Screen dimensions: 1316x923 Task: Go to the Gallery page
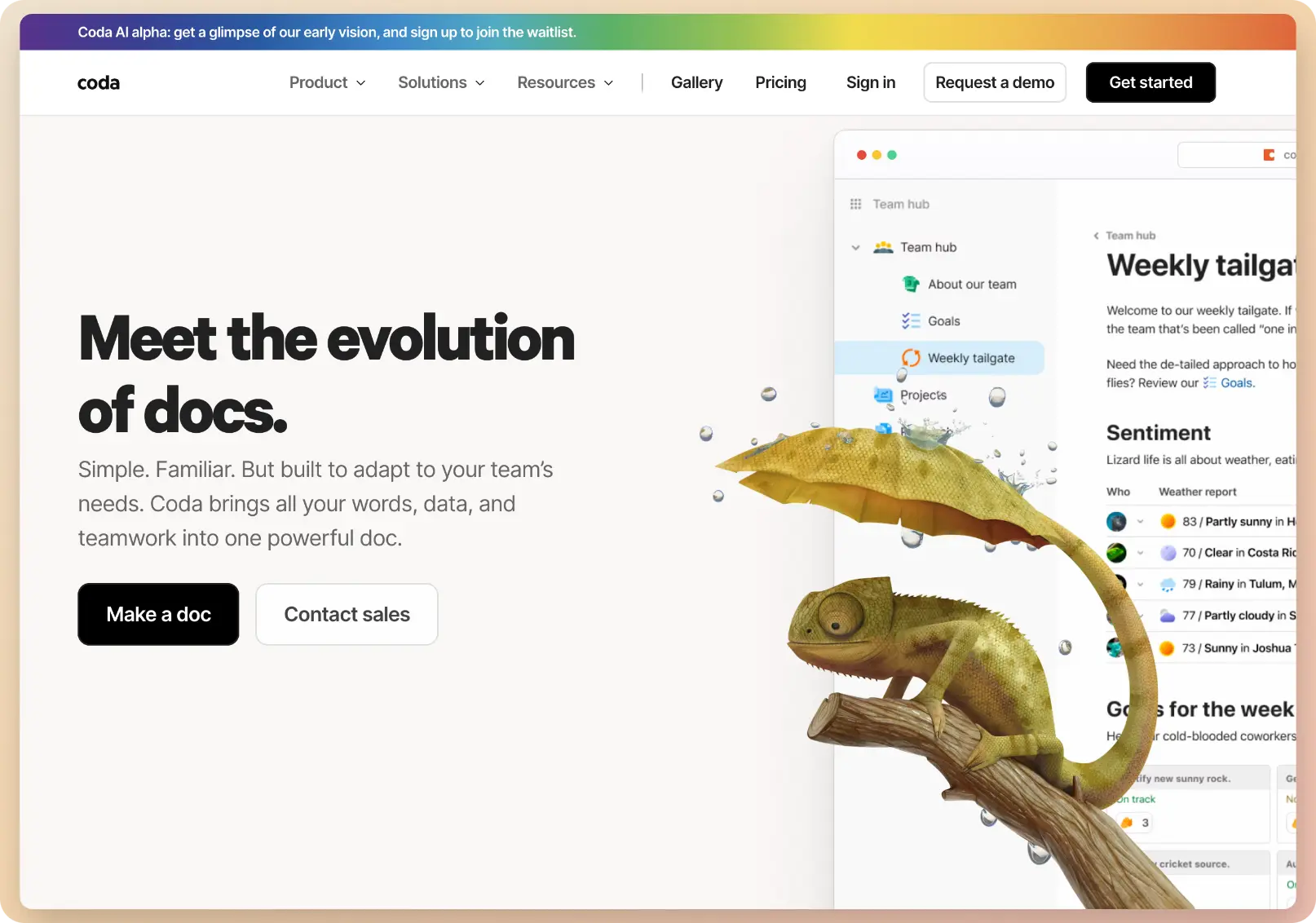pos(696,82)
